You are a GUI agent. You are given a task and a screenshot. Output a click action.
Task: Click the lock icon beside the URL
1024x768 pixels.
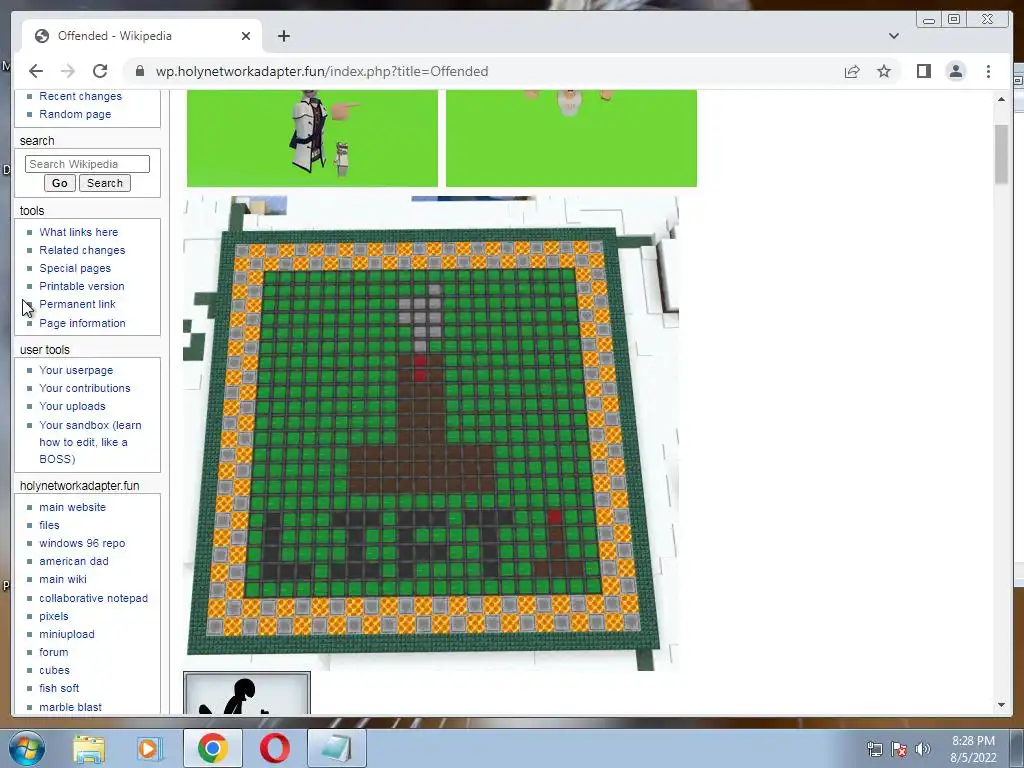[139, 71]
